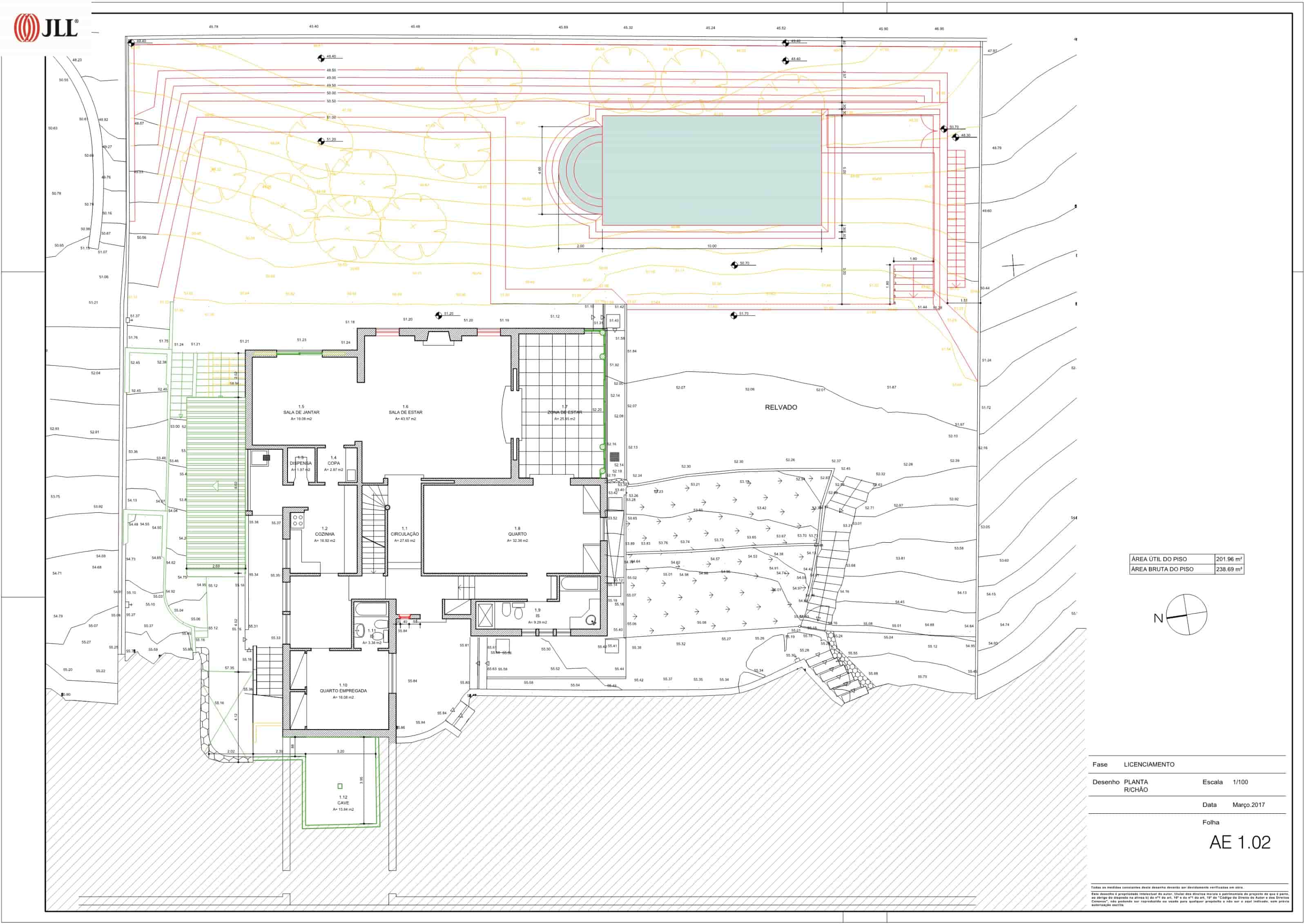
Task: Click the small square symbol inside Cave
Action: (x=340, y=786)
